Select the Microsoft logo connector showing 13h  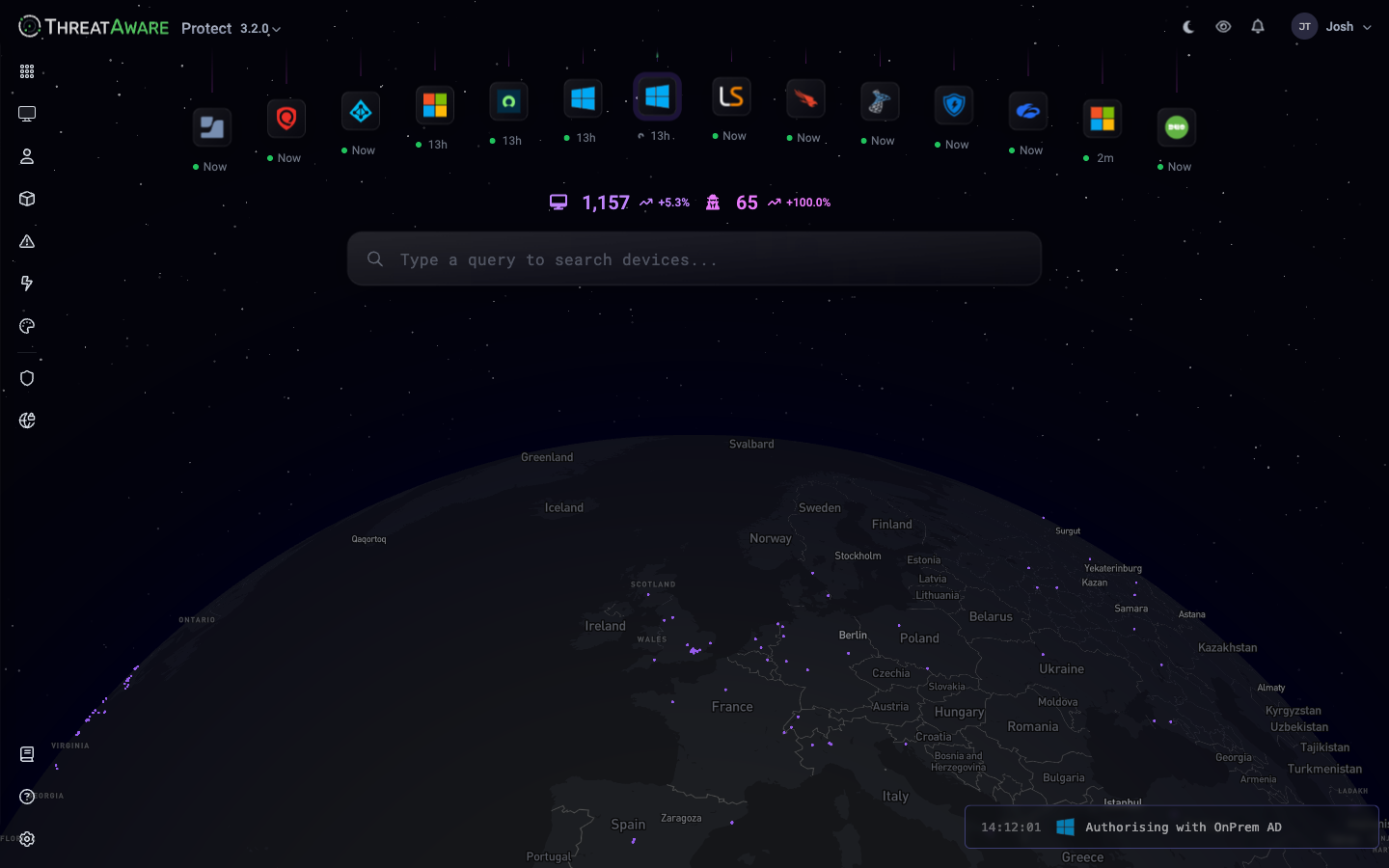tap(435, 105)
